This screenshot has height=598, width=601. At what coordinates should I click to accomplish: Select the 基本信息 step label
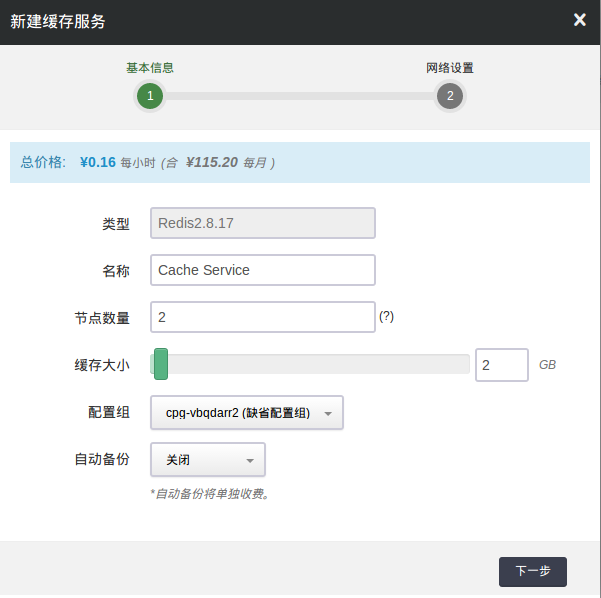tap(150, 68)
